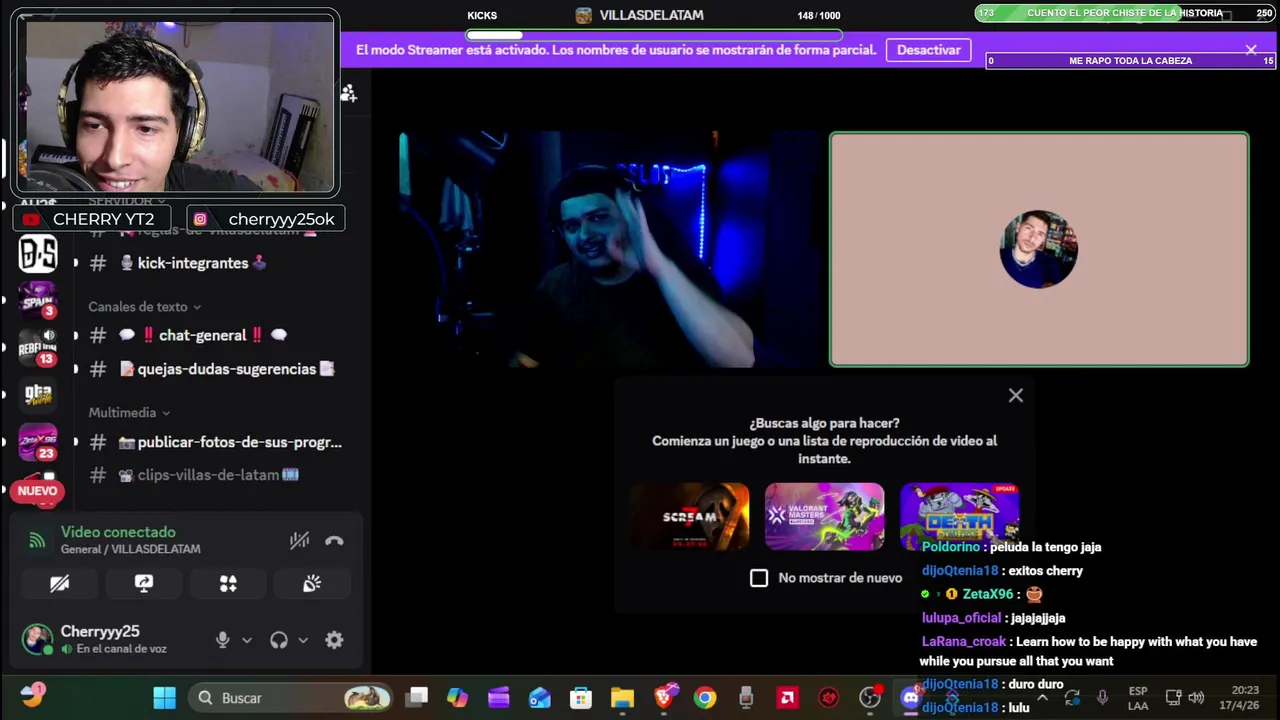Toggle noise suppression waveform icon
Screen dimensions: 1280x720
(299, 541)
